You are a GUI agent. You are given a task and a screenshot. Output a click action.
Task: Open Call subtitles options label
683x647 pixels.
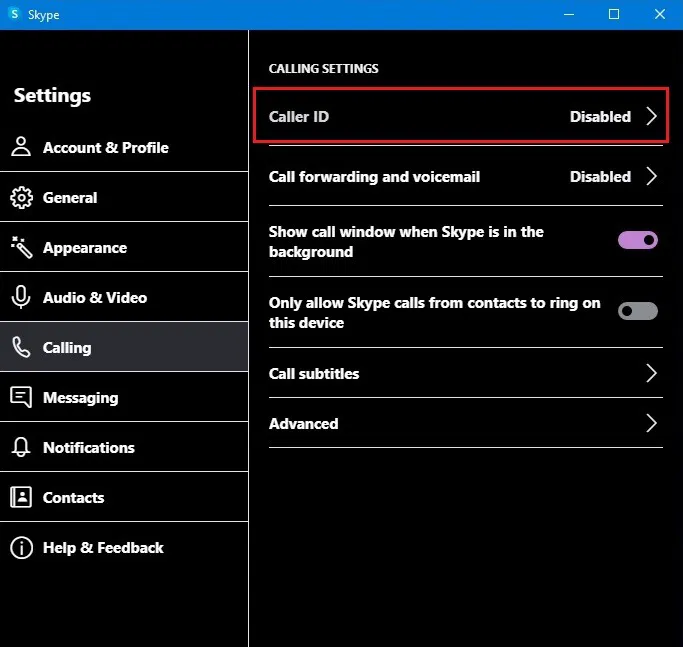pyautogui.click(x=314, y=374)
